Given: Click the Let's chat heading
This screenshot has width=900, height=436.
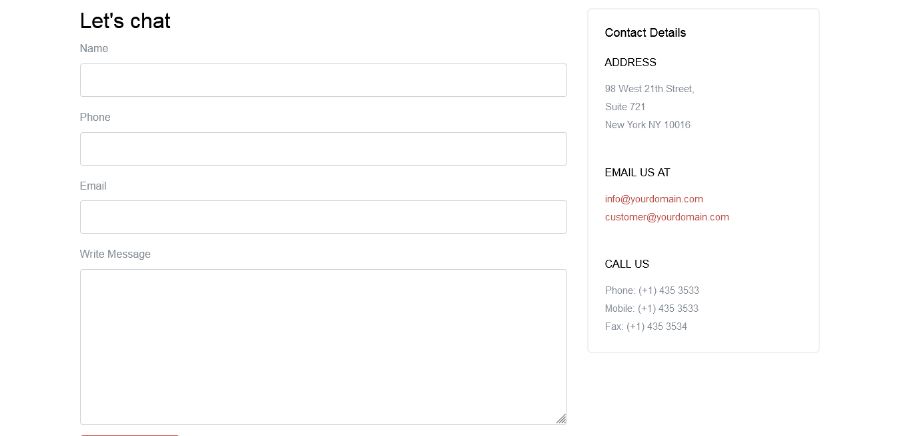Looking at the screenshot, I should click(x=125, y=21).
